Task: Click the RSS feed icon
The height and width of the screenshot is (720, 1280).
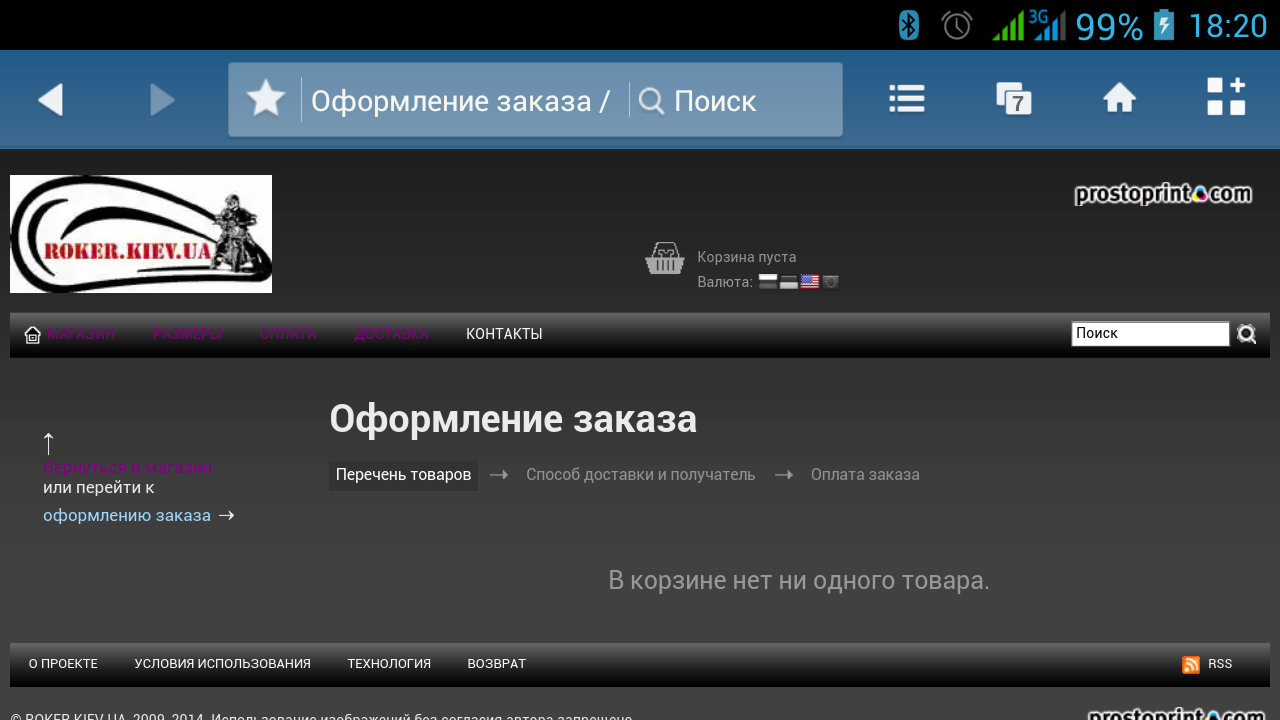Action: coord(1191,665)
